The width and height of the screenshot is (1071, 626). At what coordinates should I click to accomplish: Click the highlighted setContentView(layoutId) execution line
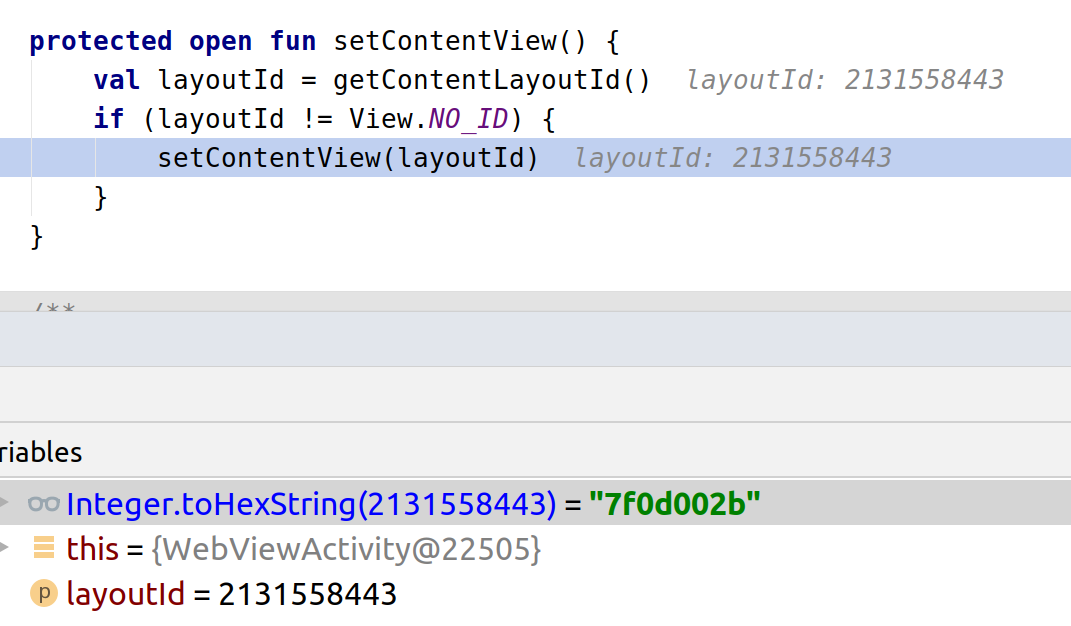(347, 158)
